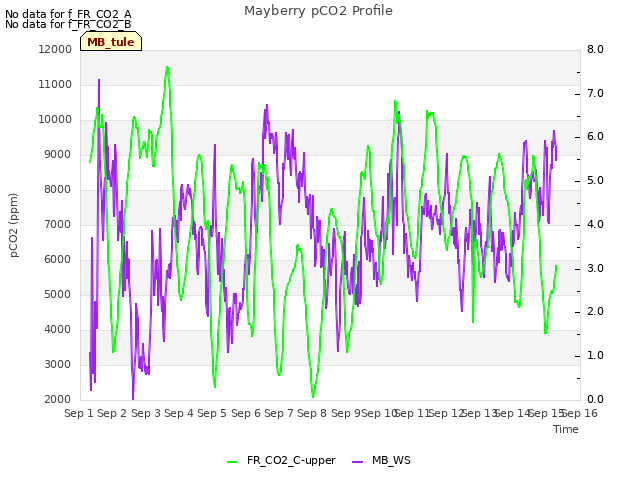This screenshot has width=640, height=480.
Task: Click the chart title Mayberry pCO2 Profile
Action: (318, 11)
